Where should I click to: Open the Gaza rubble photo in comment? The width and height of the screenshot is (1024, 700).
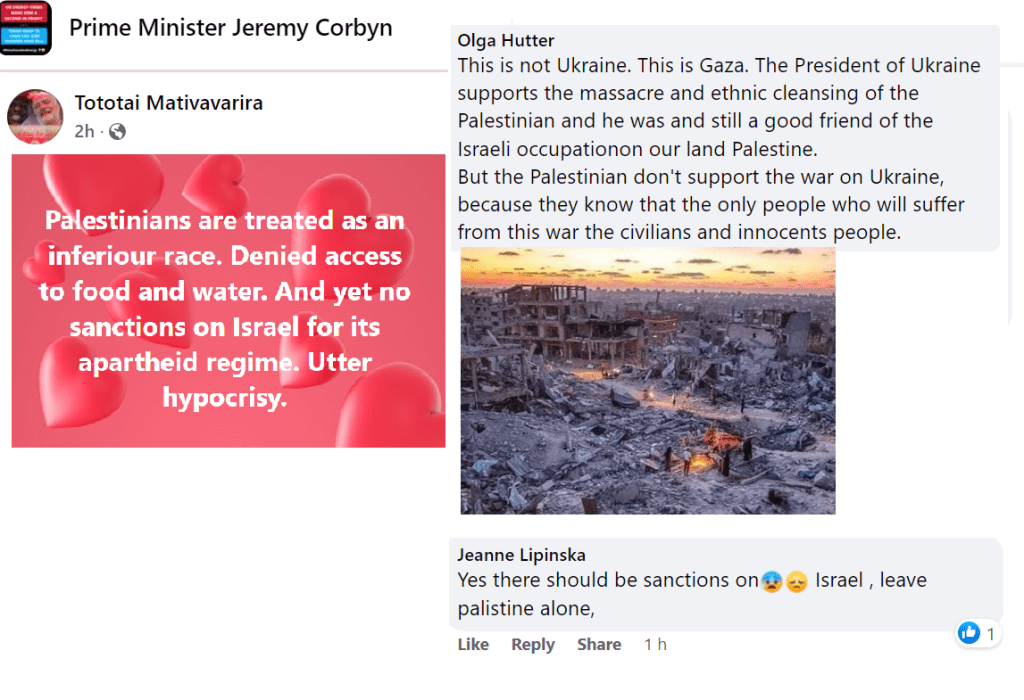pos(647,381)
